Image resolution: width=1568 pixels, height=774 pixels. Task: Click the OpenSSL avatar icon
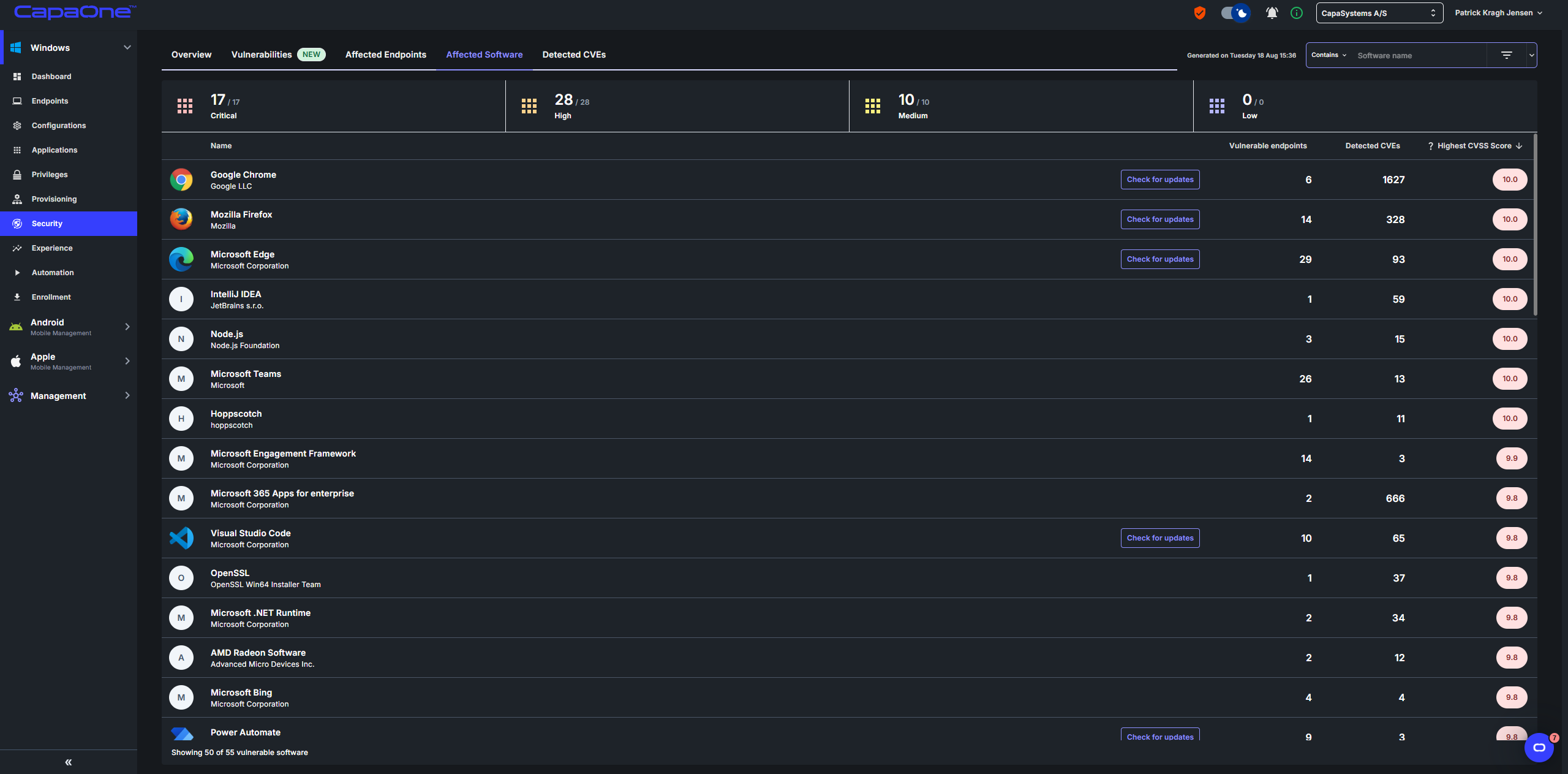tap(181, 578)
